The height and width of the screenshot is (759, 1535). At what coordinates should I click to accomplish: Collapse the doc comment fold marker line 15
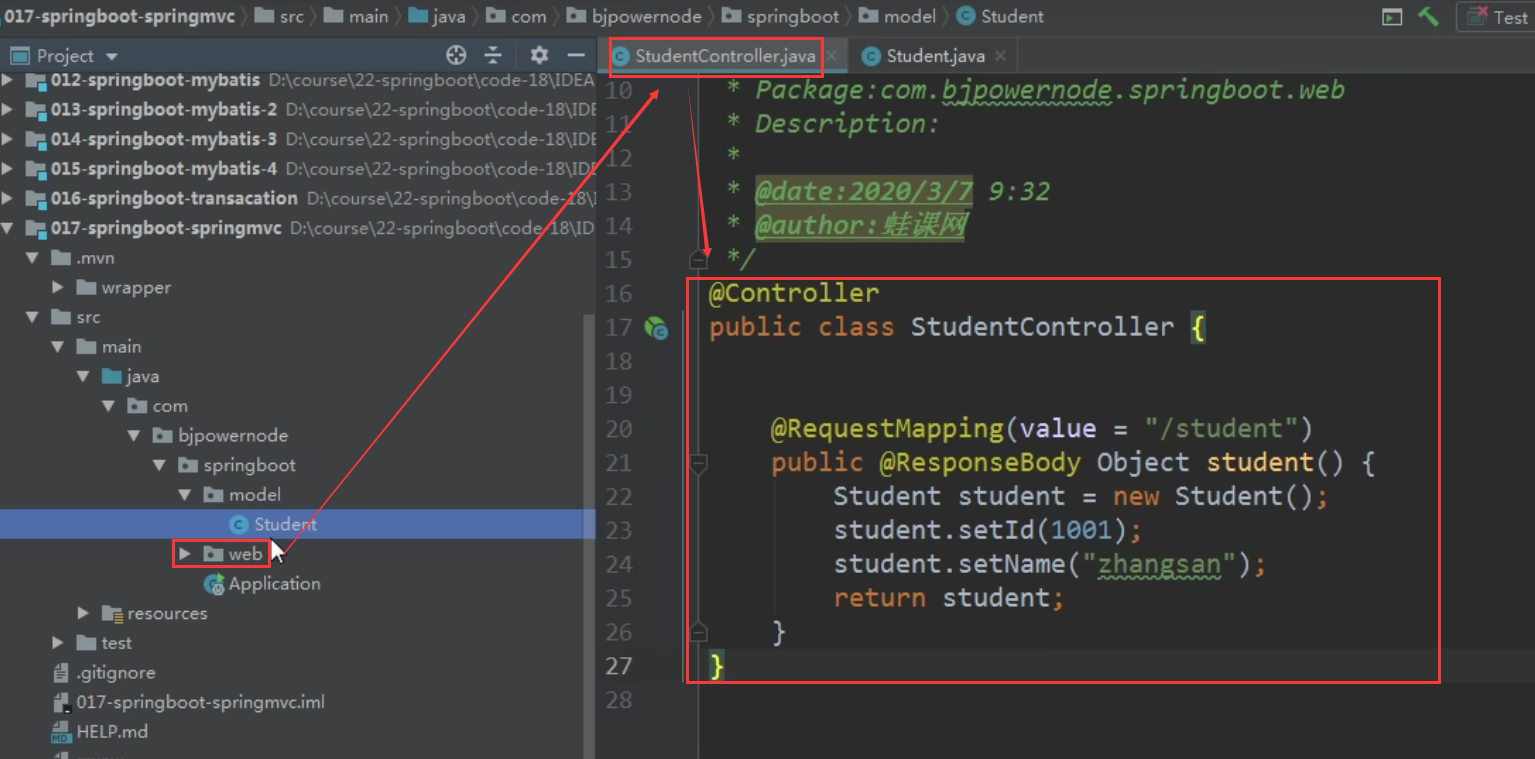pyautogui.click(x=698, y=260)
